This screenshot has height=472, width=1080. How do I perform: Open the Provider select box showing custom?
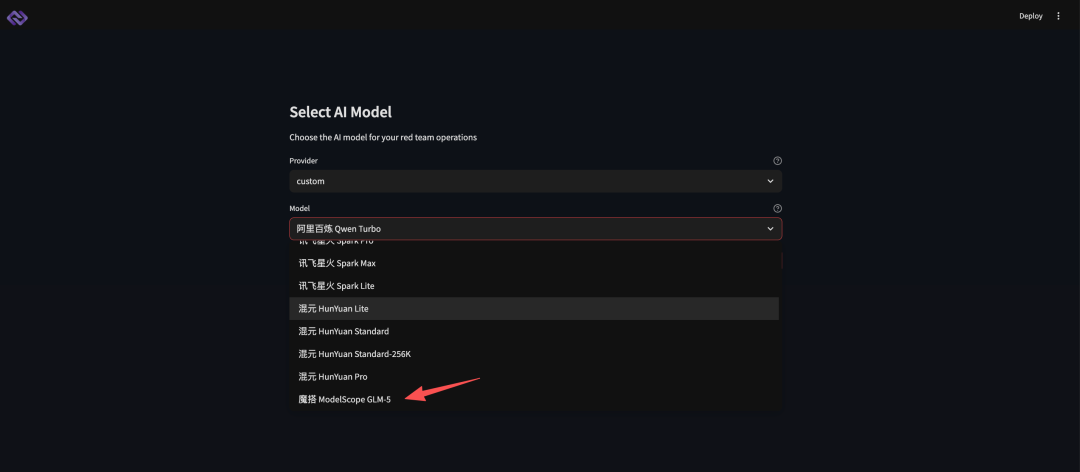coord(520,181)
